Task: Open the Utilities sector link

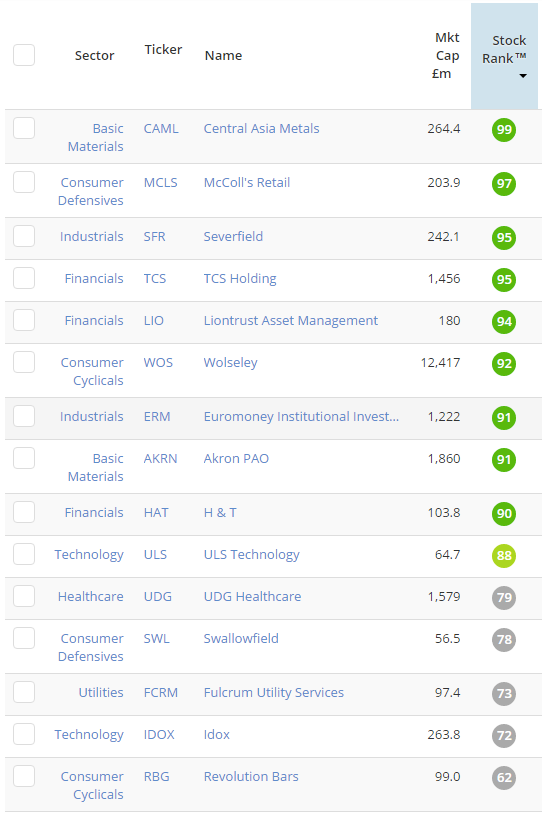Action: tap(101, 693)
